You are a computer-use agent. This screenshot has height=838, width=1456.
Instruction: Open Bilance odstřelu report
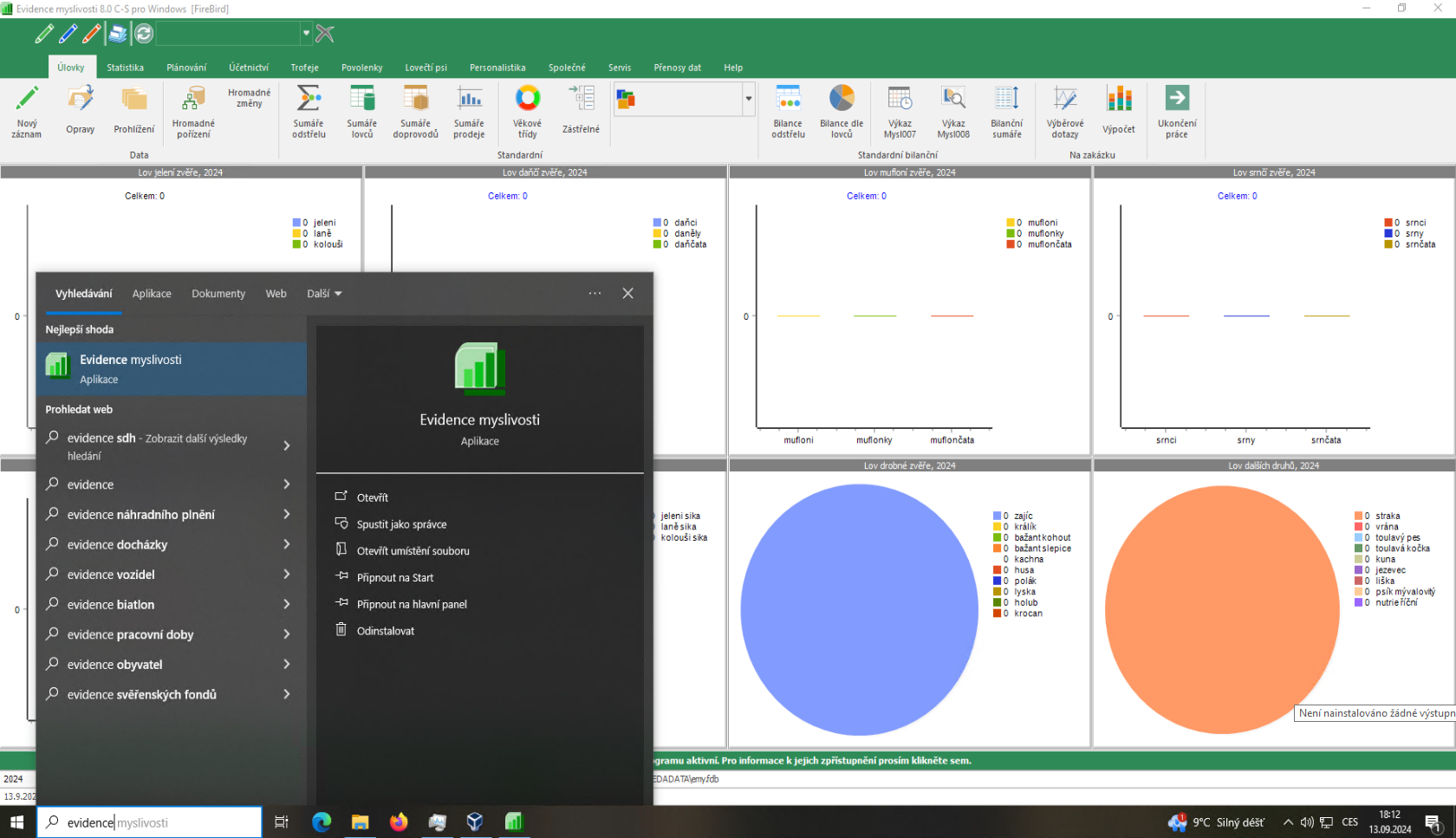(789, 111)
